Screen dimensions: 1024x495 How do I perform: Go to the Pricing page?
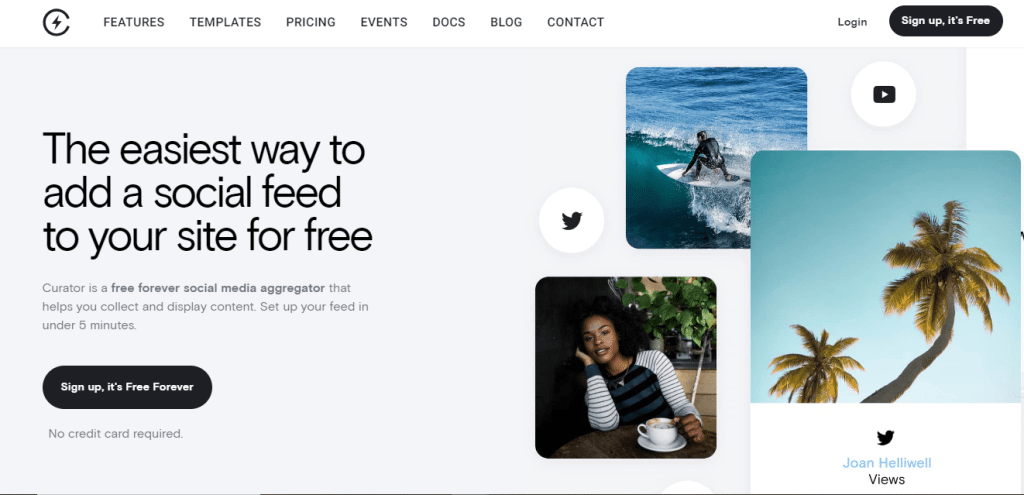click(311, 22)
